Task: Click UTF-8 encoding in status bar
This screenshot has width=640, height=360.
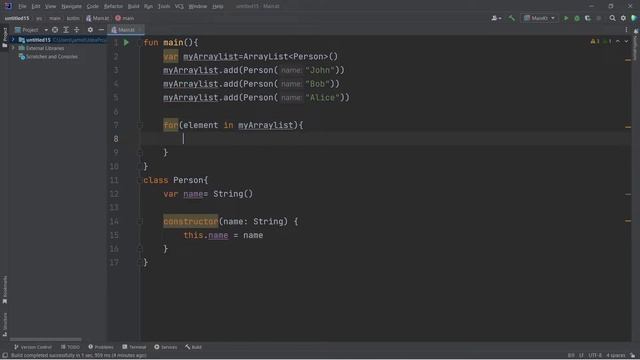Action: pos(595,356)
